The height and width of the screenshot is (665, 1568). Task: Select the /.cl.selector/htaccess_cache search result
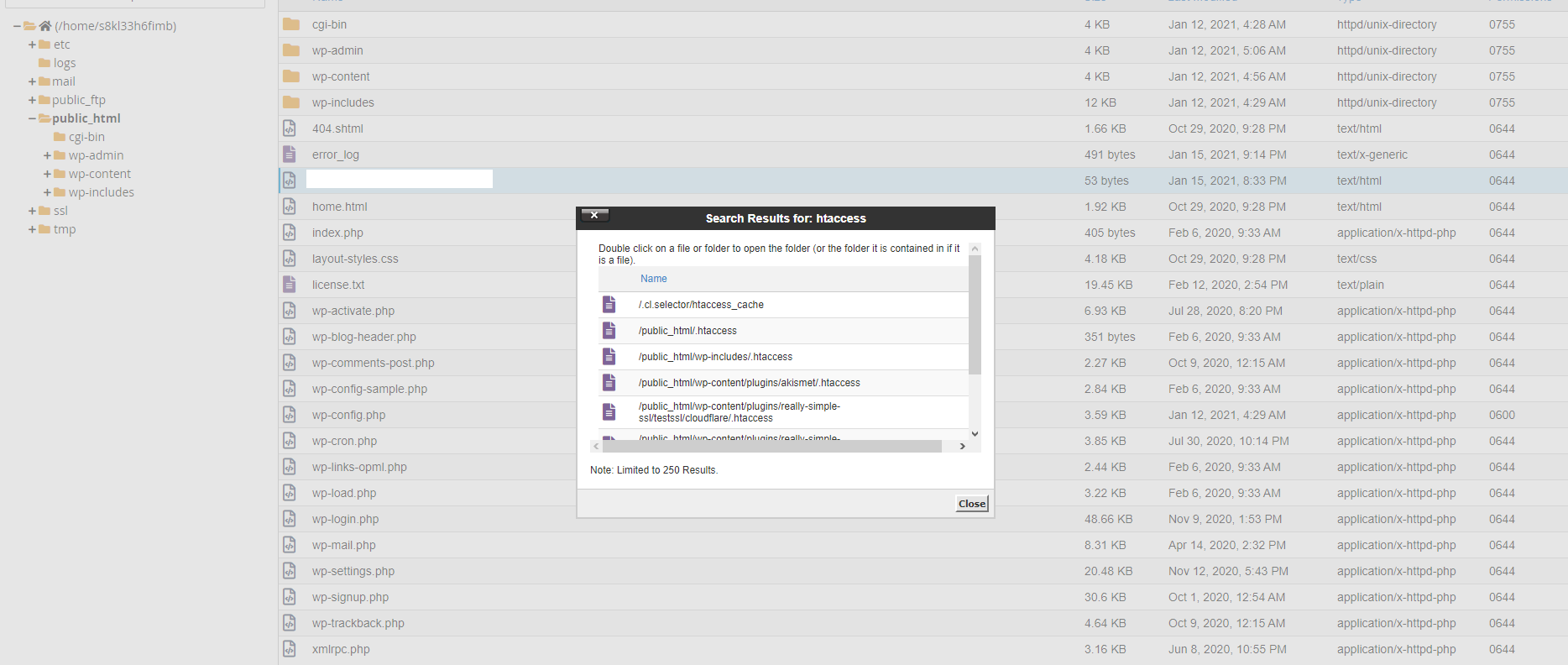[x=783, y=305]
